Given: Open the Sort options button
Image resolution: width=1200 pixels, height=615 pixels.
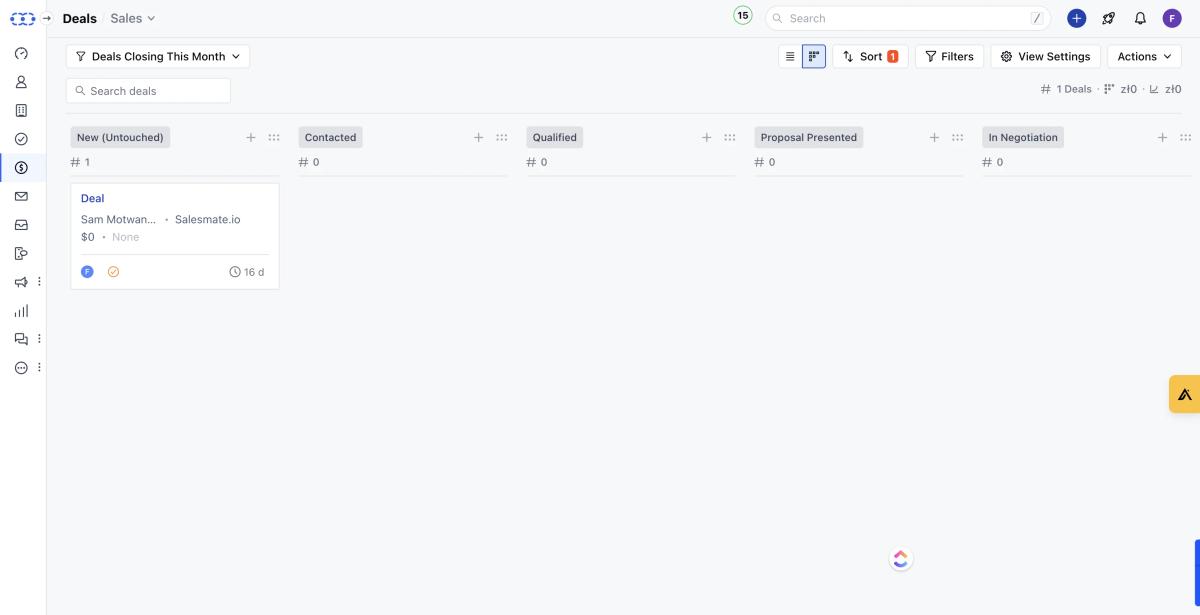Looking at the screenshot, I should coord(870,57).
